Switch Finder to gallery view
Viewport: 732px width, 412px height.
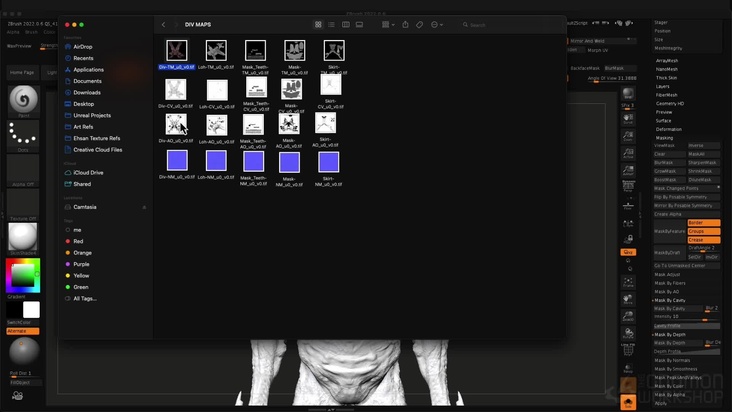[359, 25]
